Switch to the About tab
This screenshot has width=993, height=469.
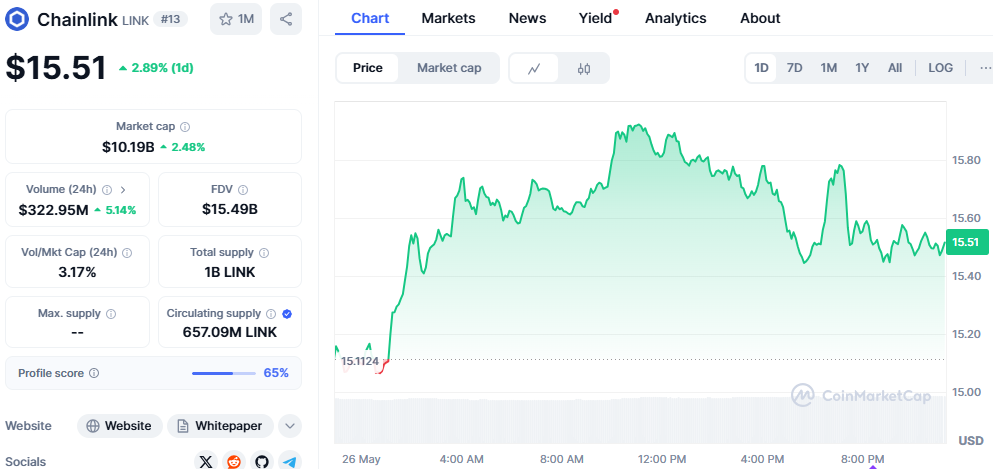click(760, 18)
